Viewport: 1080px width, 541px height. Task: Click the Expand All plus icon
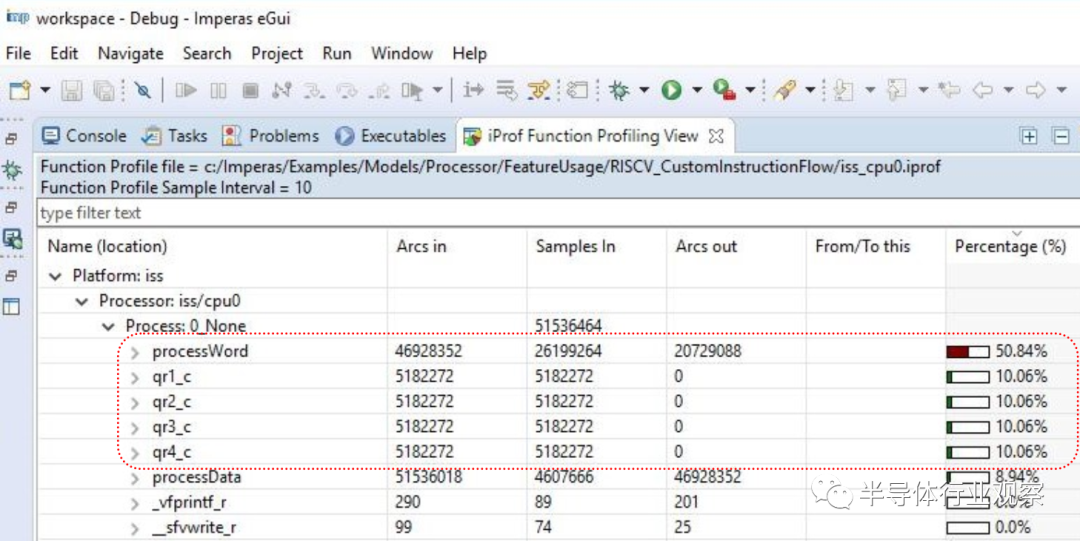(1028, 136)
